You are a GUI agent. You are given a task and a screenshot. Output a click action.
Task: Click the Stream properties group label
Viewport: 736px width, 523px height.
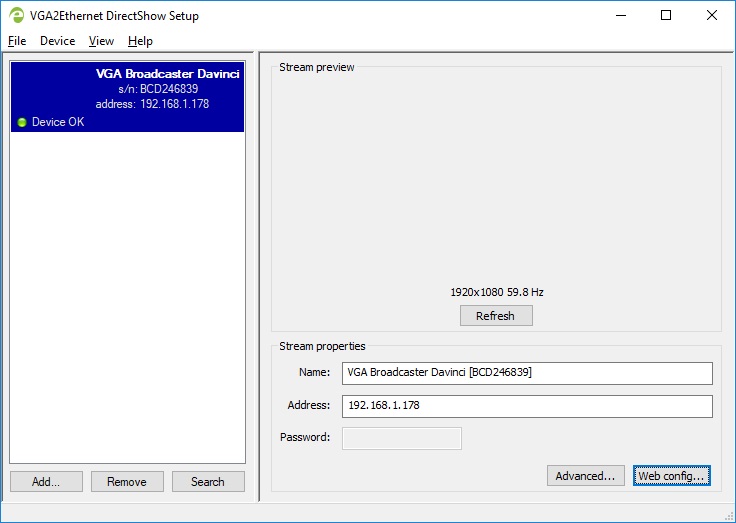[322, 346]
